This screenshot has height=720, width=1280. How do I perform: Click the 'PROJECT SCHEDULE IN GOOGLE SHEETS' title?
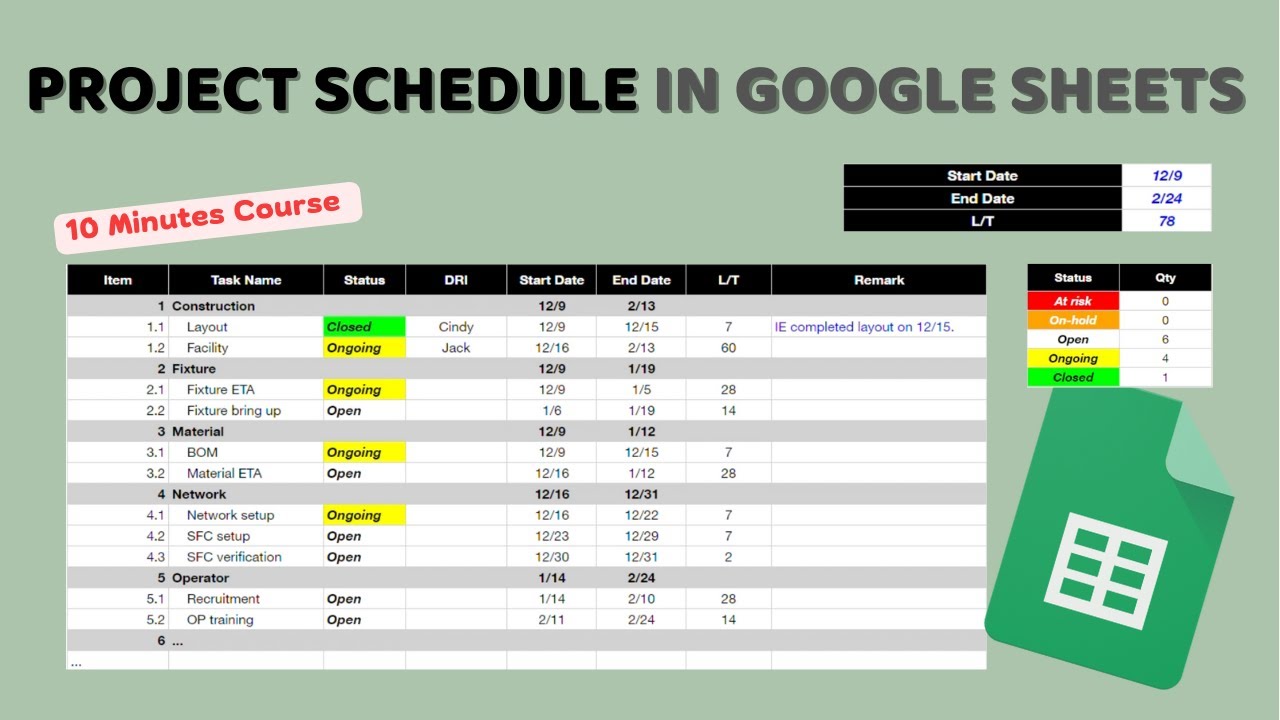click(x=637, y=90)
